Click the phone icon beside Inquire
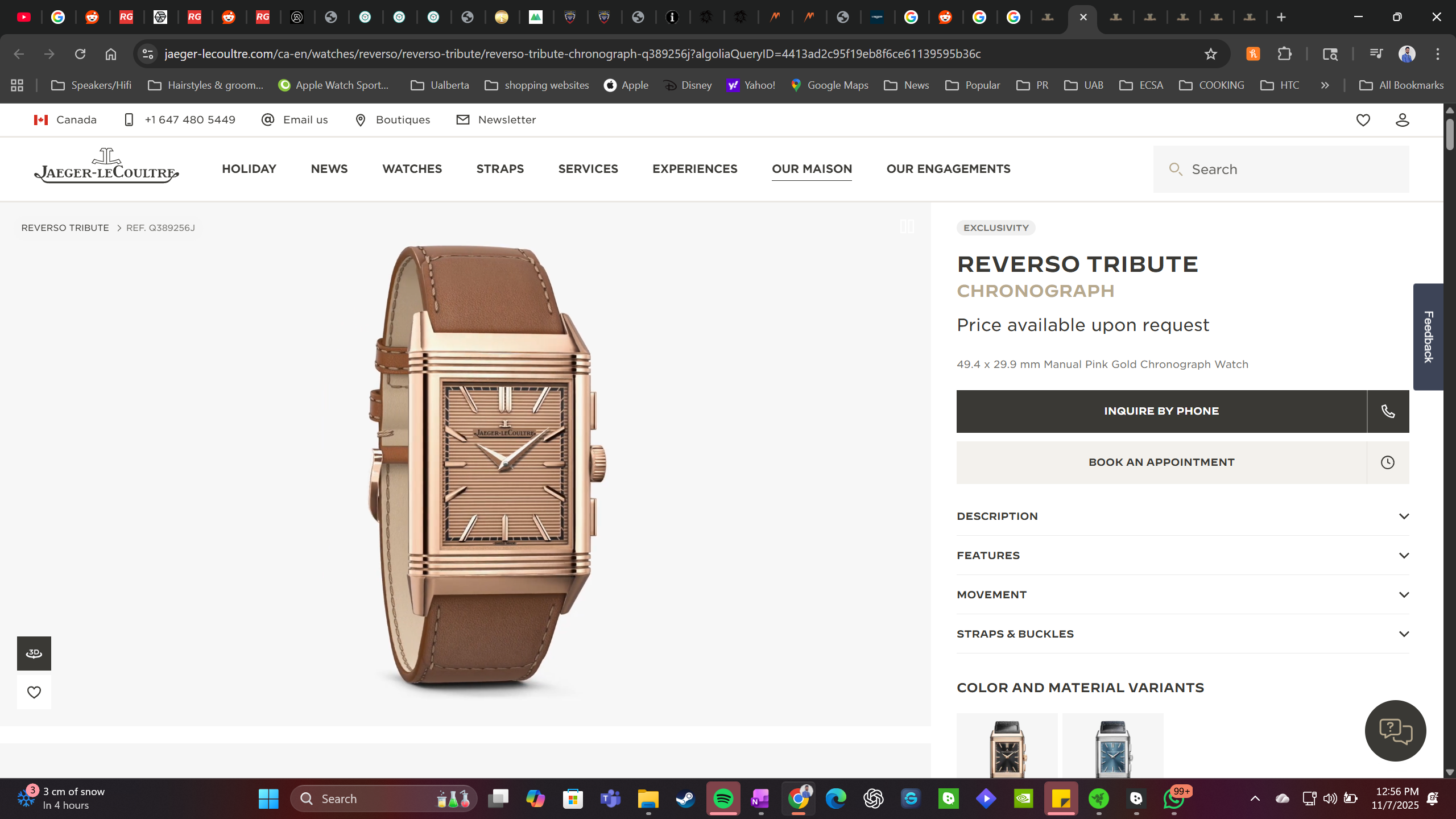Image resolution: width=1456 pixels, height=819 pixels. 1388,411
